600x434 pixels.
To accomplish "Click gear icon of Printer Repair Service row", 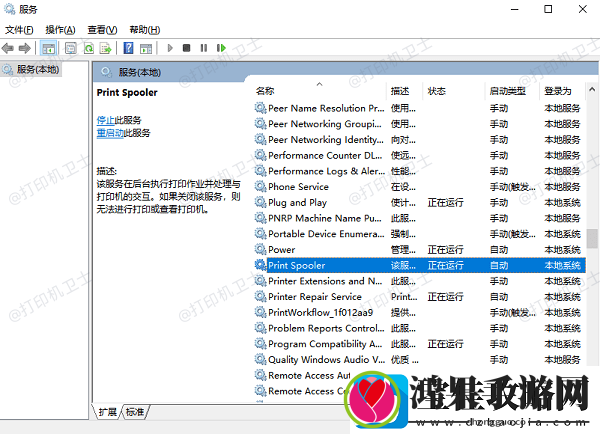I will click(260, 297).
